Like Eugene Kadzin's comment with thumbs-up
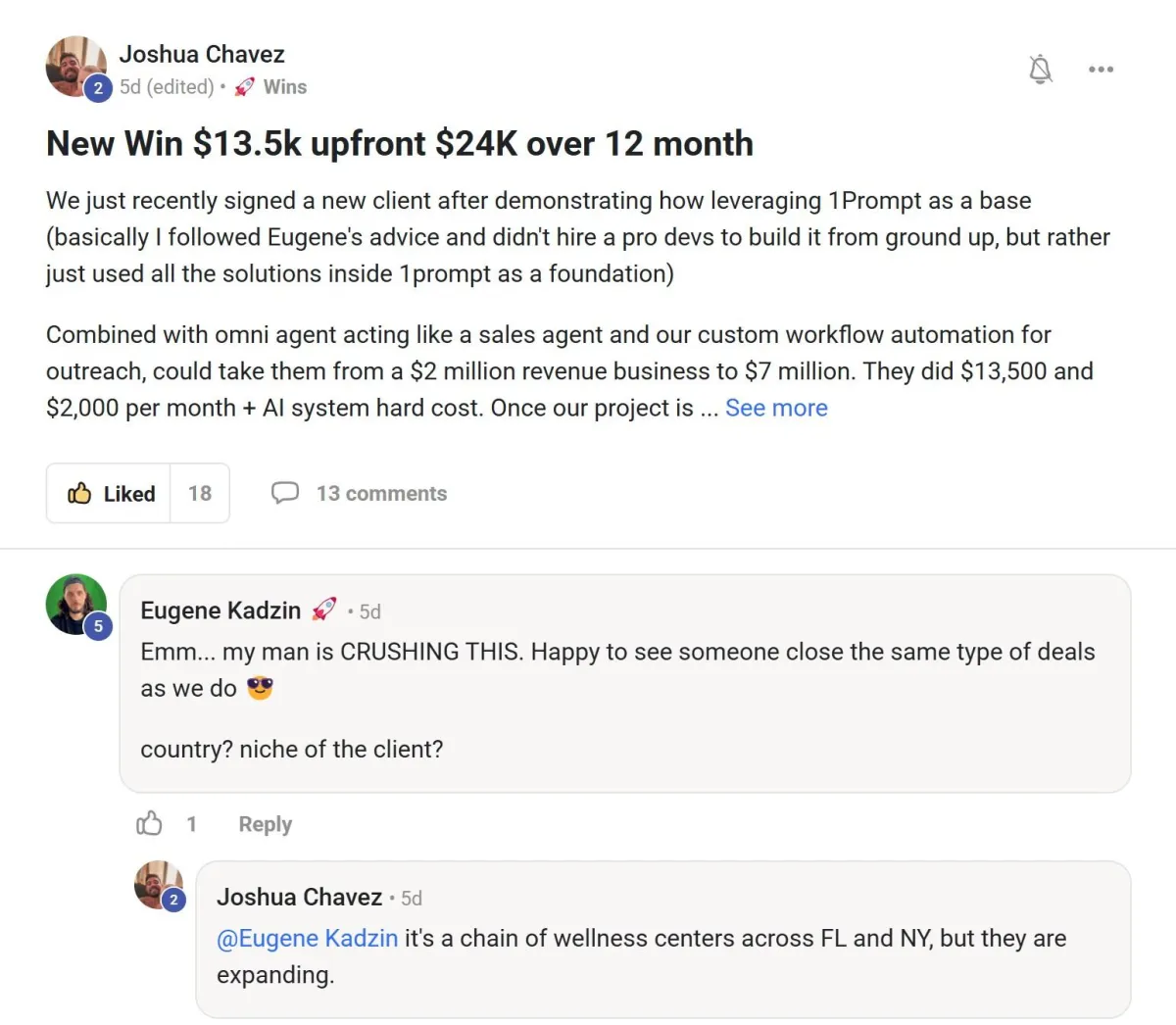1176x1025 pixels. click(x=149, y=823)
